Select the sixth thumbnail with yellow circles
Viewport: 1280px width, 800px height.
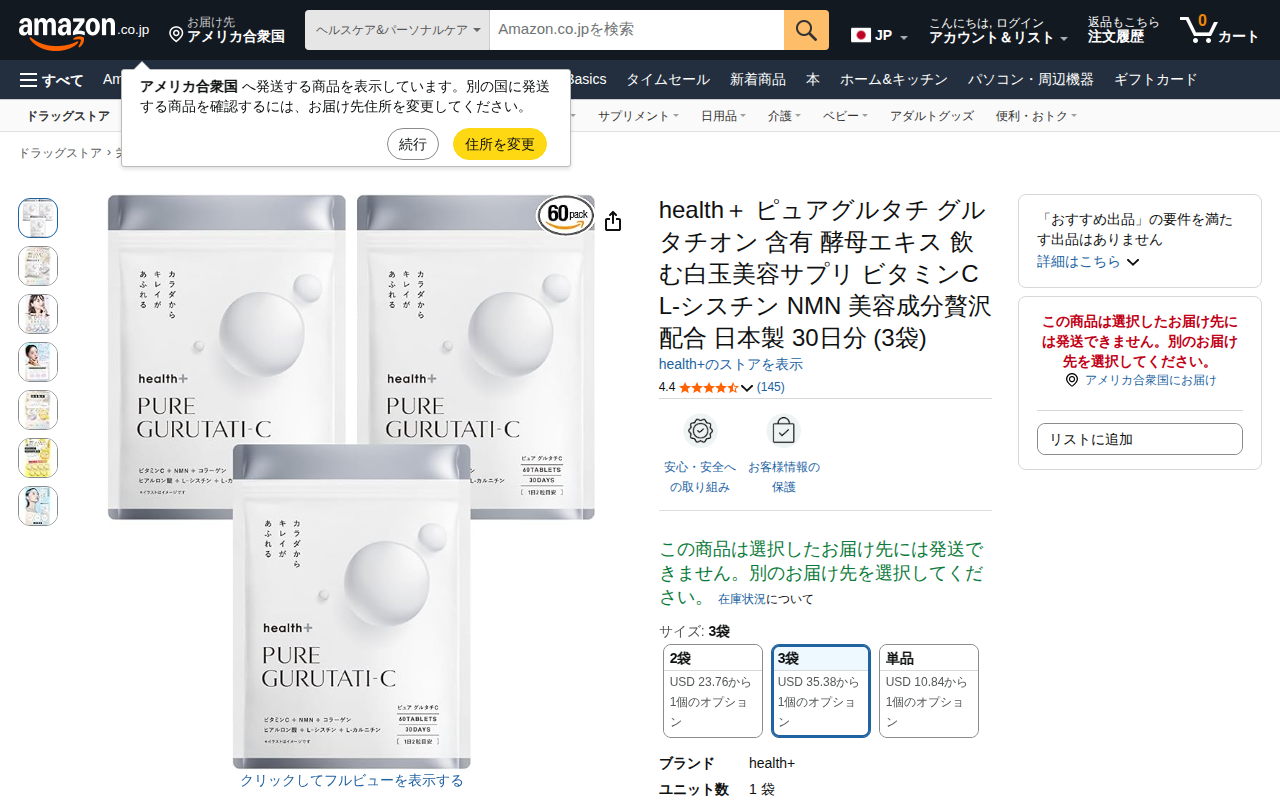38,458
